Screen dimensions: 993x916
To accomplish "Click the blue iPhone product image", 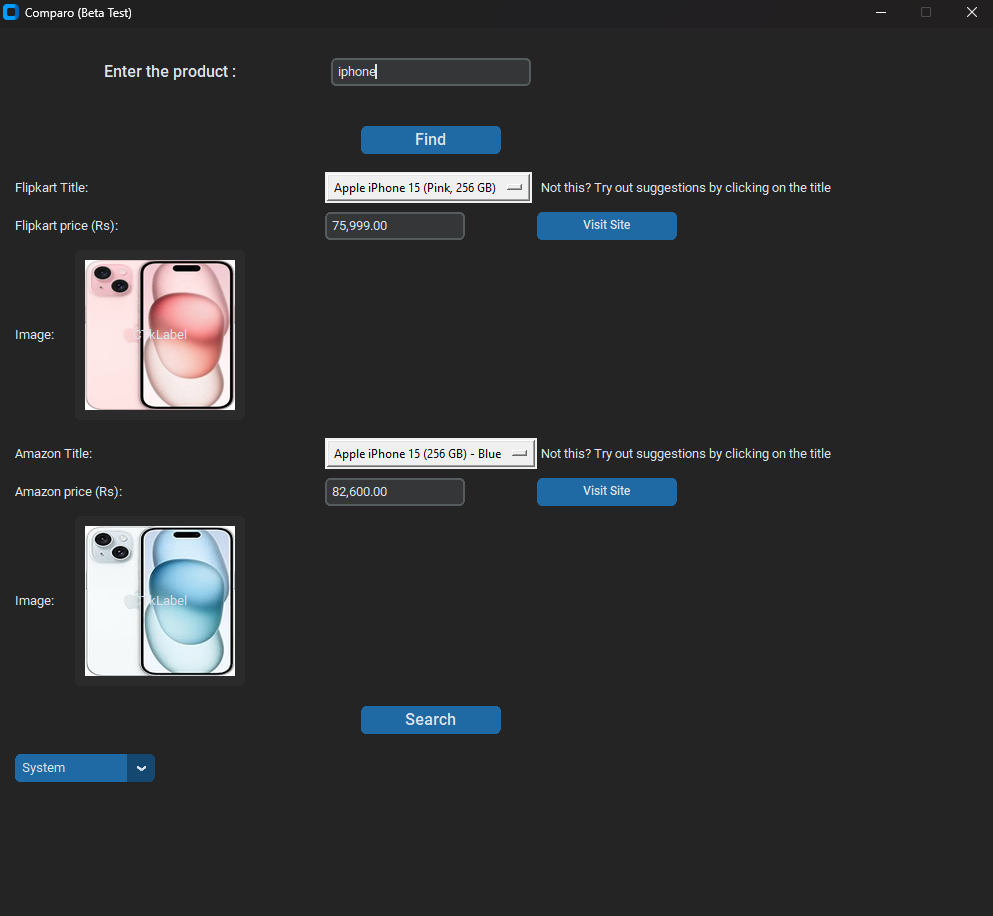I will click(160, 601).
